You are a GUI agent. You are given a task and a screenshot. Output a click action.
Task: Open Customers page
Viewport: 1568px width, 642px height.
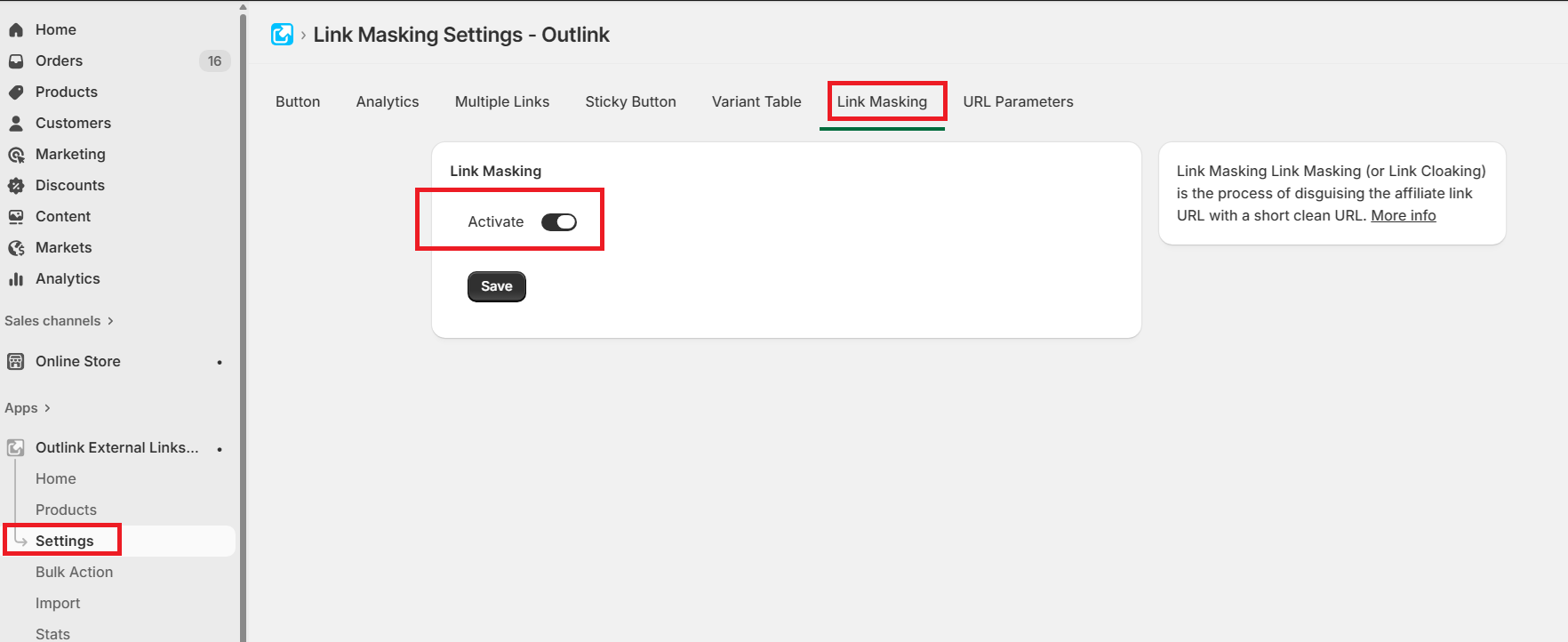click(x=73, y=123)
